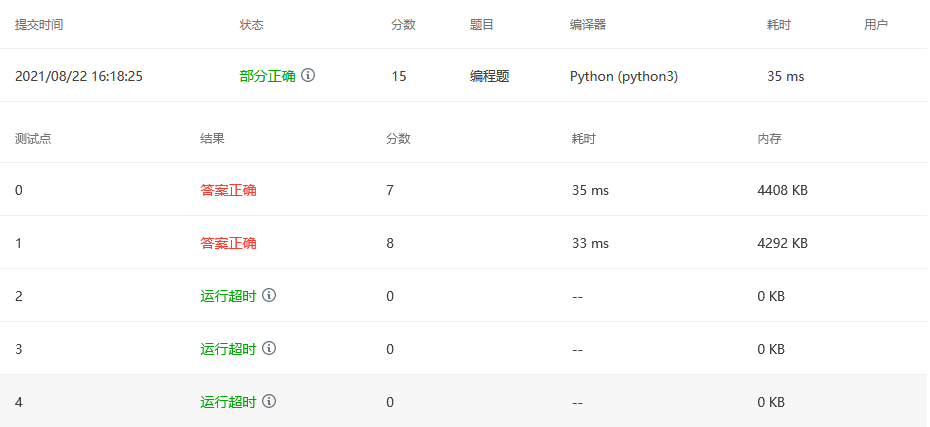This screenshot has height=427, width=930.
Task: Click the 编程题 problem type cell
Action: [x=490, y=76]
